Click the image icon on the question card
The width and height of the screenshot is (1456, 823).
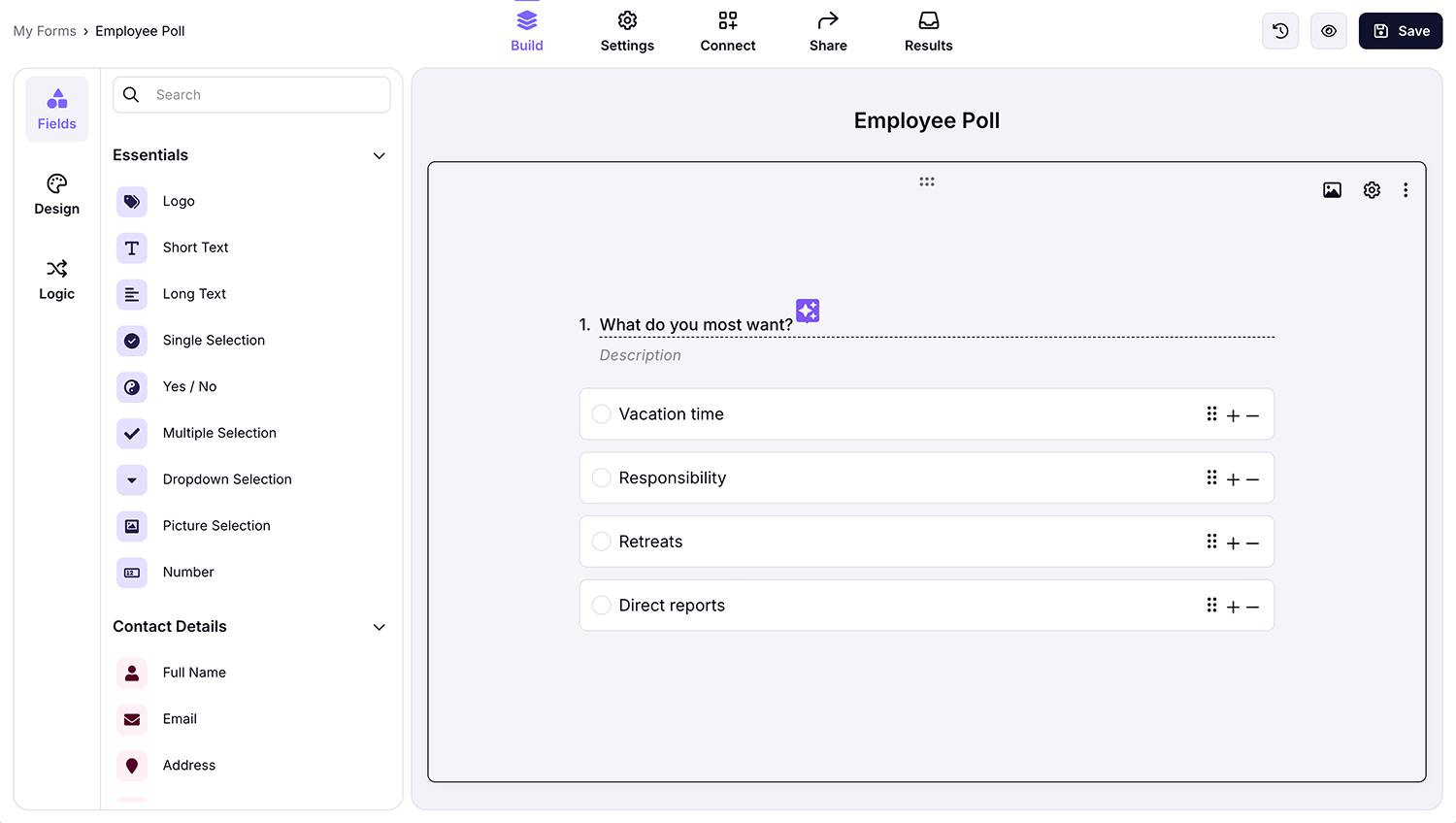(x=1332, y=189)
